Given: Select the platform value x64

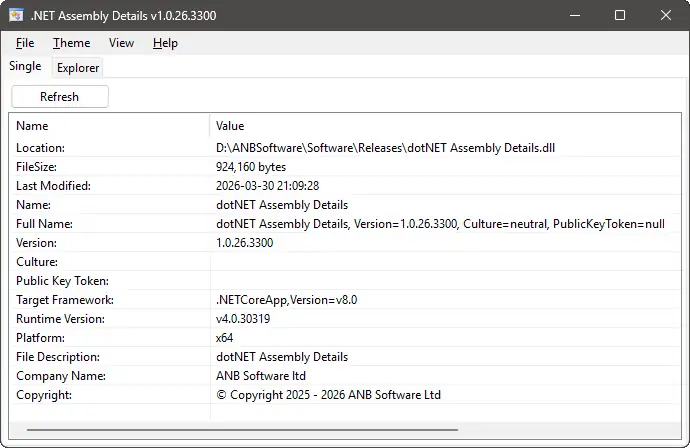Looking at the screenshot, I should point(224,338).
